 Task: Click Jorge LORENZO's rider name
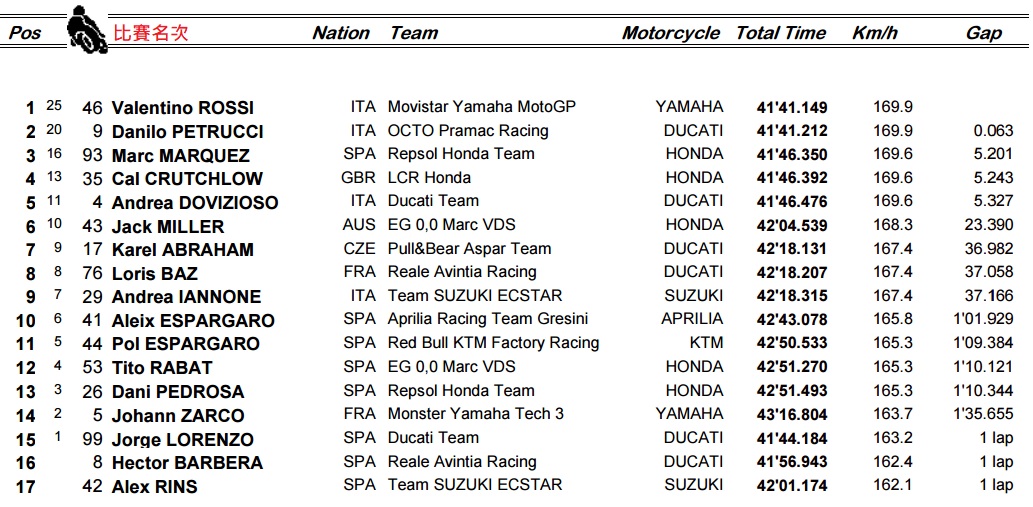coord(183,440)
